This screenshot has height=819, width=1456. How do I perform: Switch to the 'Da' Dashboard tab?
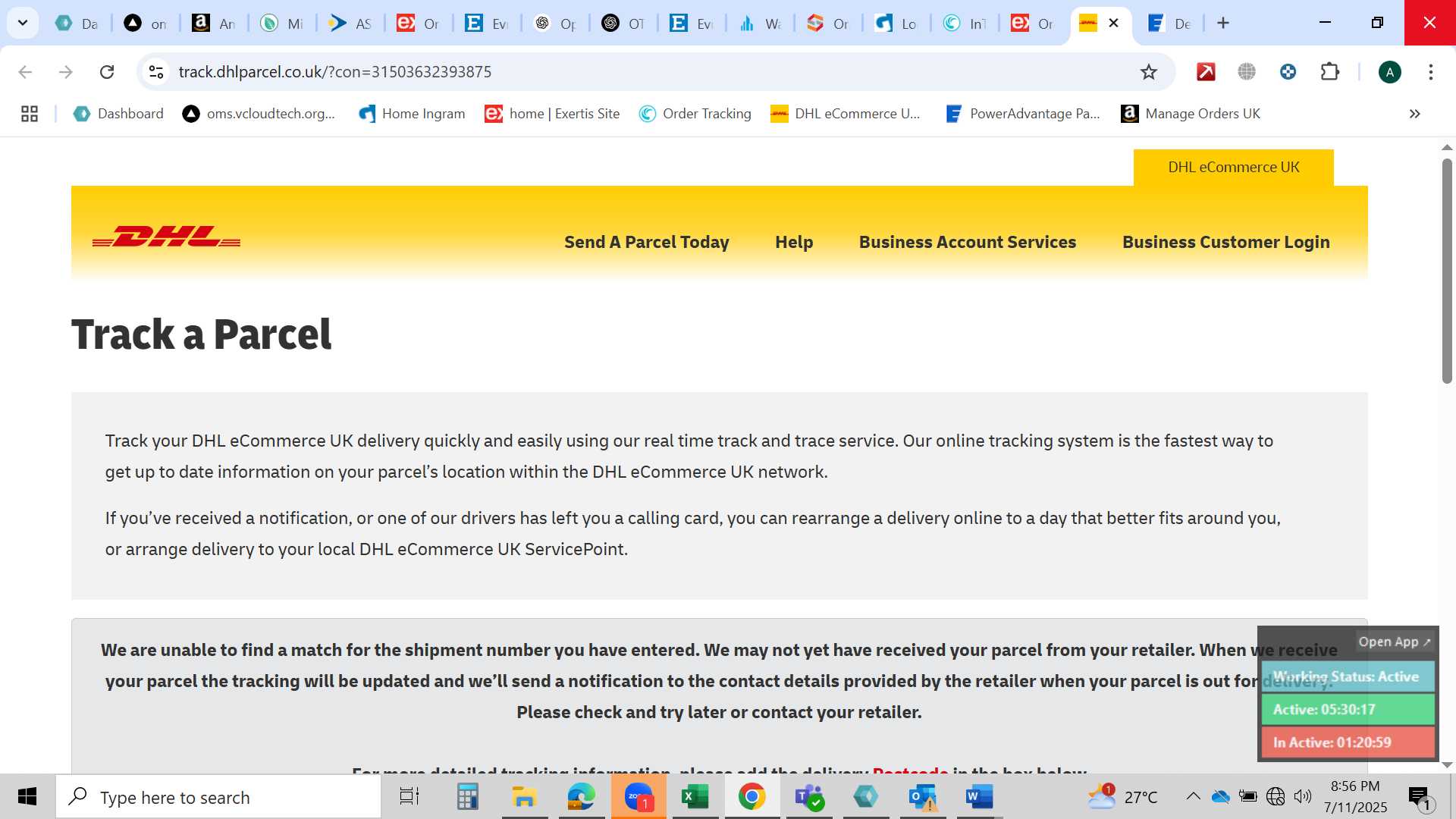77,24
